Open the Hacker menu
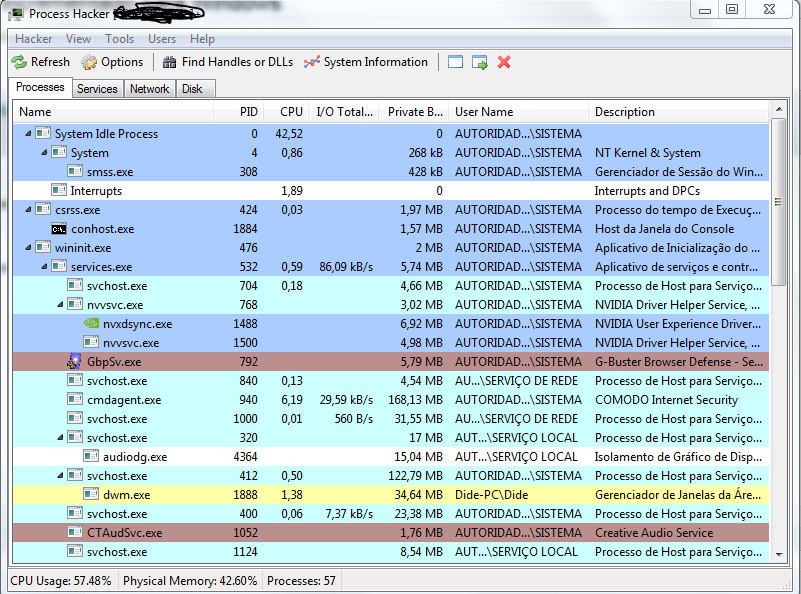 pyautogui.click(x=33, y=39)
